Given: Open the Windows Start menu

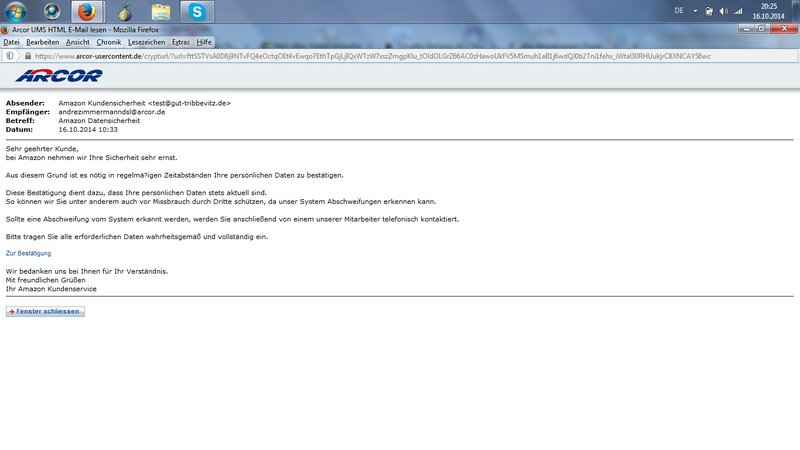Looking at the screenshot, I should point(17,12).
